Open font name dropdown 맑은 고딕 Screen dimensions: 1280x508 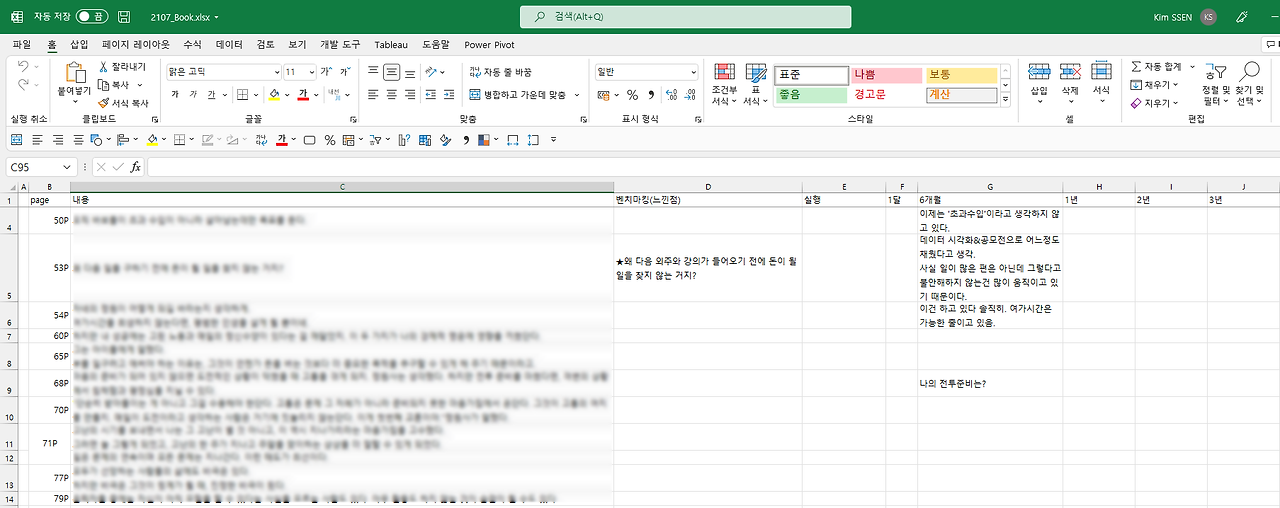tap(276, 72)
